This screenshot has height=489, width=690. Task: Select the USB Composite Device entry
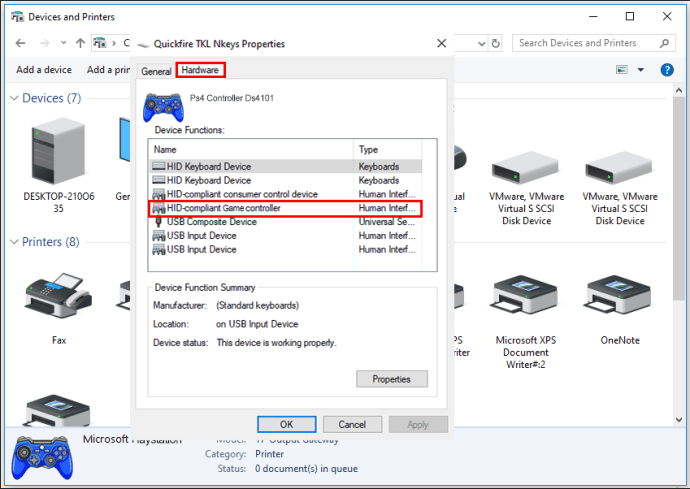coord(211,222)
